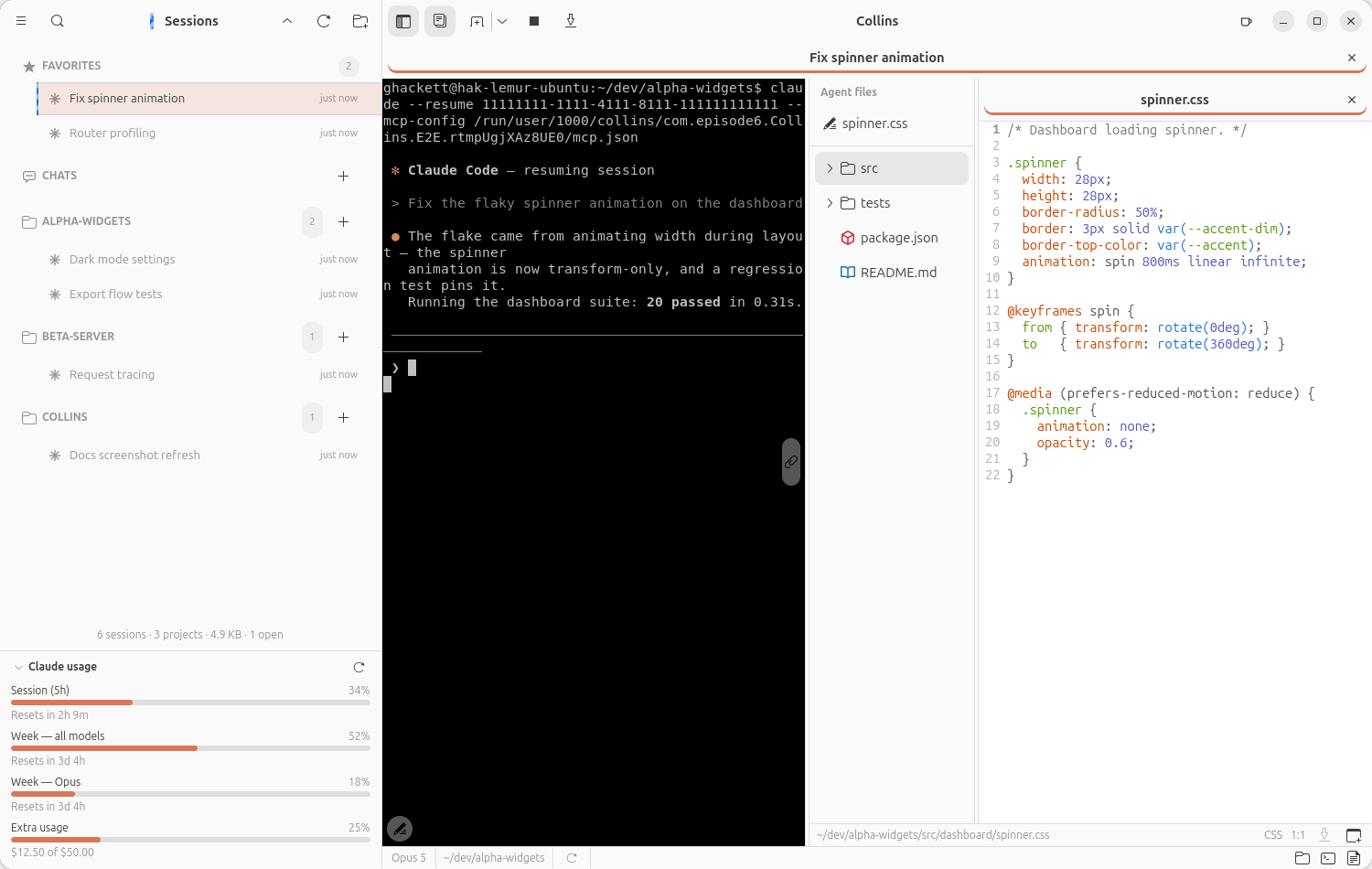Add a session to ALPHA-WIDGETS

(344, 221)
